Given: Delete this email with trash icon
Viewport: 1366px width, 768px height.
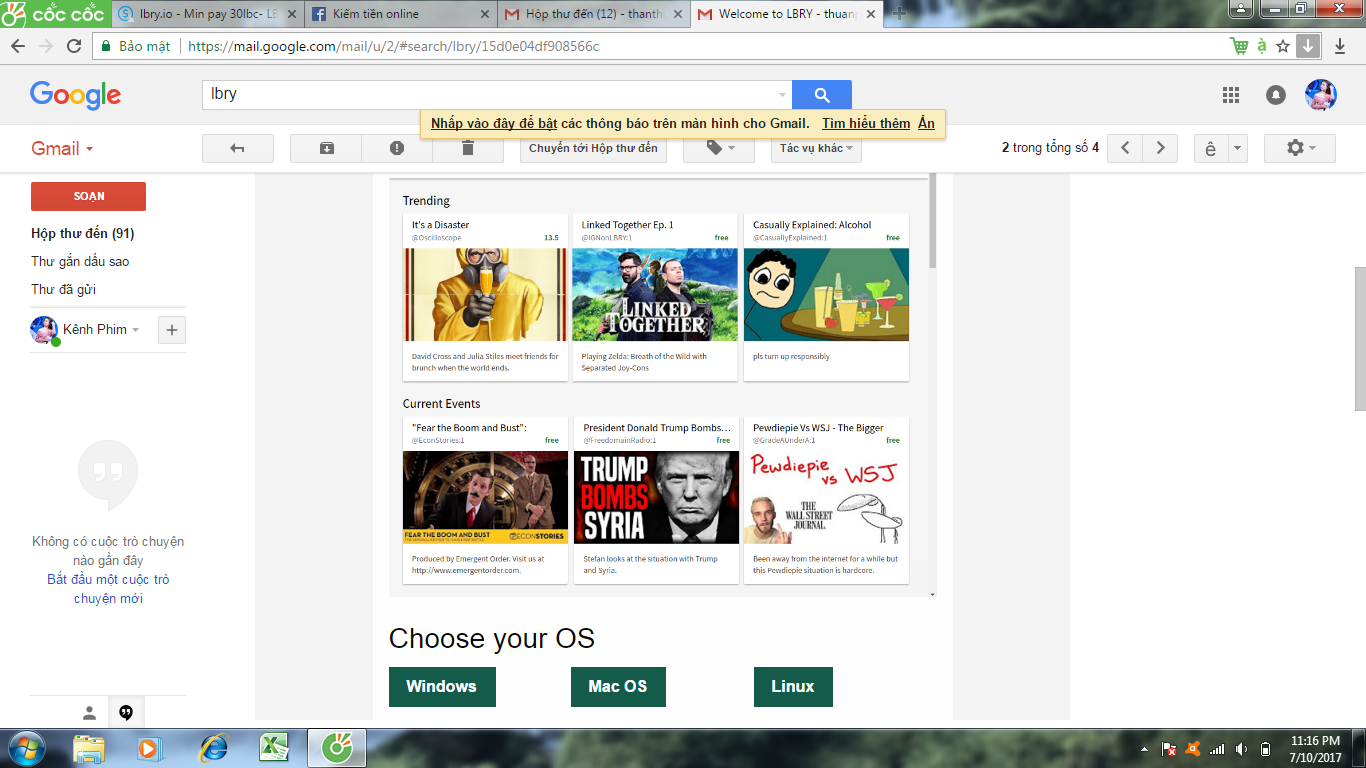Looking at the screenshot, I should pyautogui.click(x=468, y=148).
